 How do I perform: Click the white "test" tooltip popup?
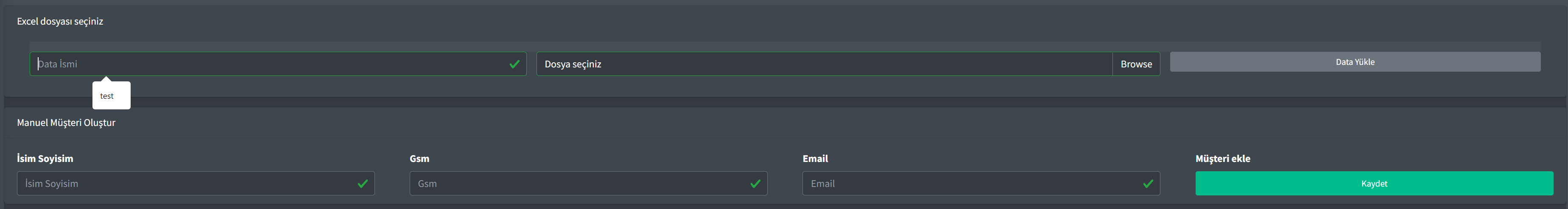point(112,95)
